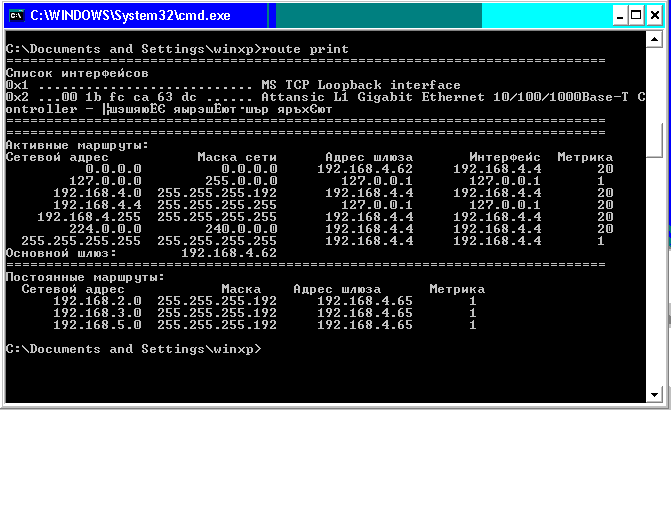The image size is (671, 512).
Task: Click the heading "Постоянные маршруты:"
Action: [x=85, y=277]
